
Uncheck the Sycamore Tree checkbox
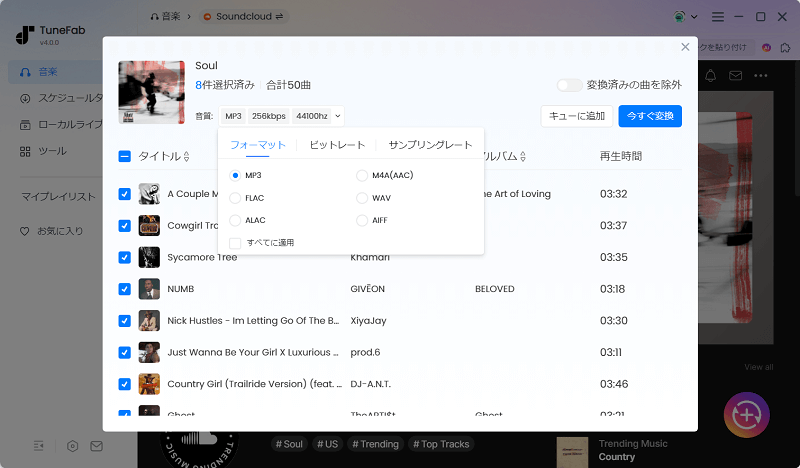click(x=124, y=257)
